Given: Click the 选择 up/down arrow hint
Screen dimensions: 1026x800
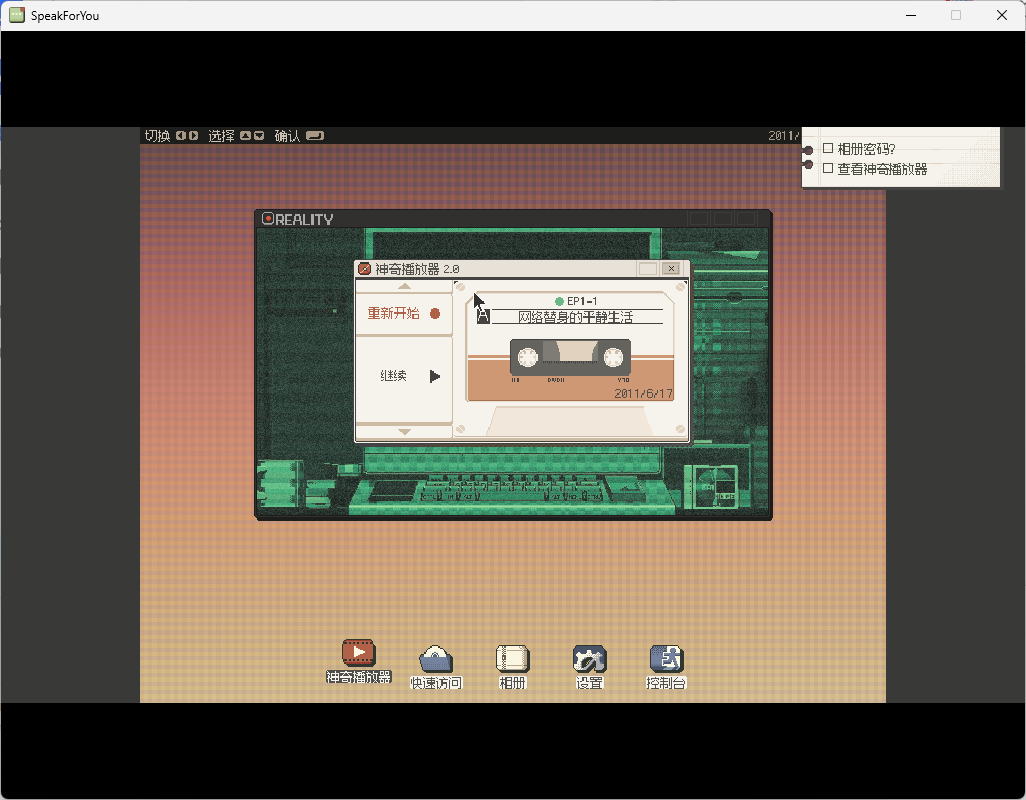Looking at the screenshot, I should coord(252,136).
